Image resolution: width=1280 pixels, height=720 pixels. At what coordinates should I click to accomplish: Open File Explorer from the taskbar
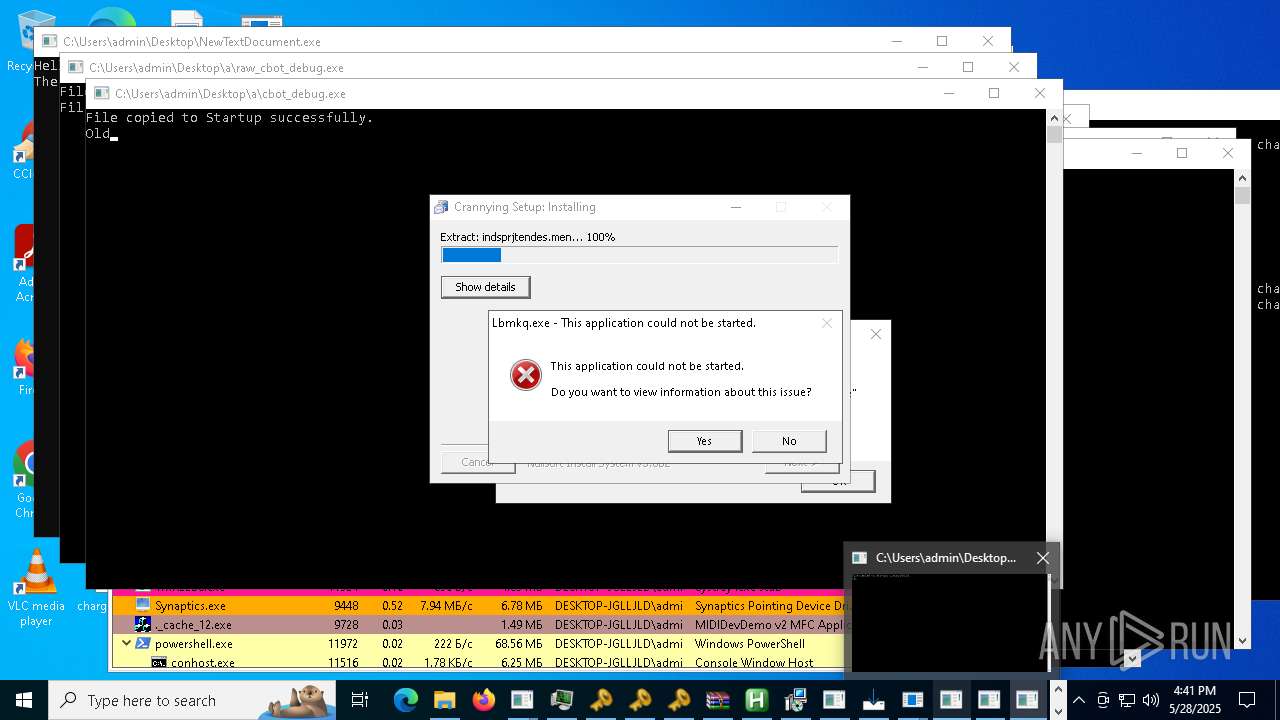tap(444, 700)
